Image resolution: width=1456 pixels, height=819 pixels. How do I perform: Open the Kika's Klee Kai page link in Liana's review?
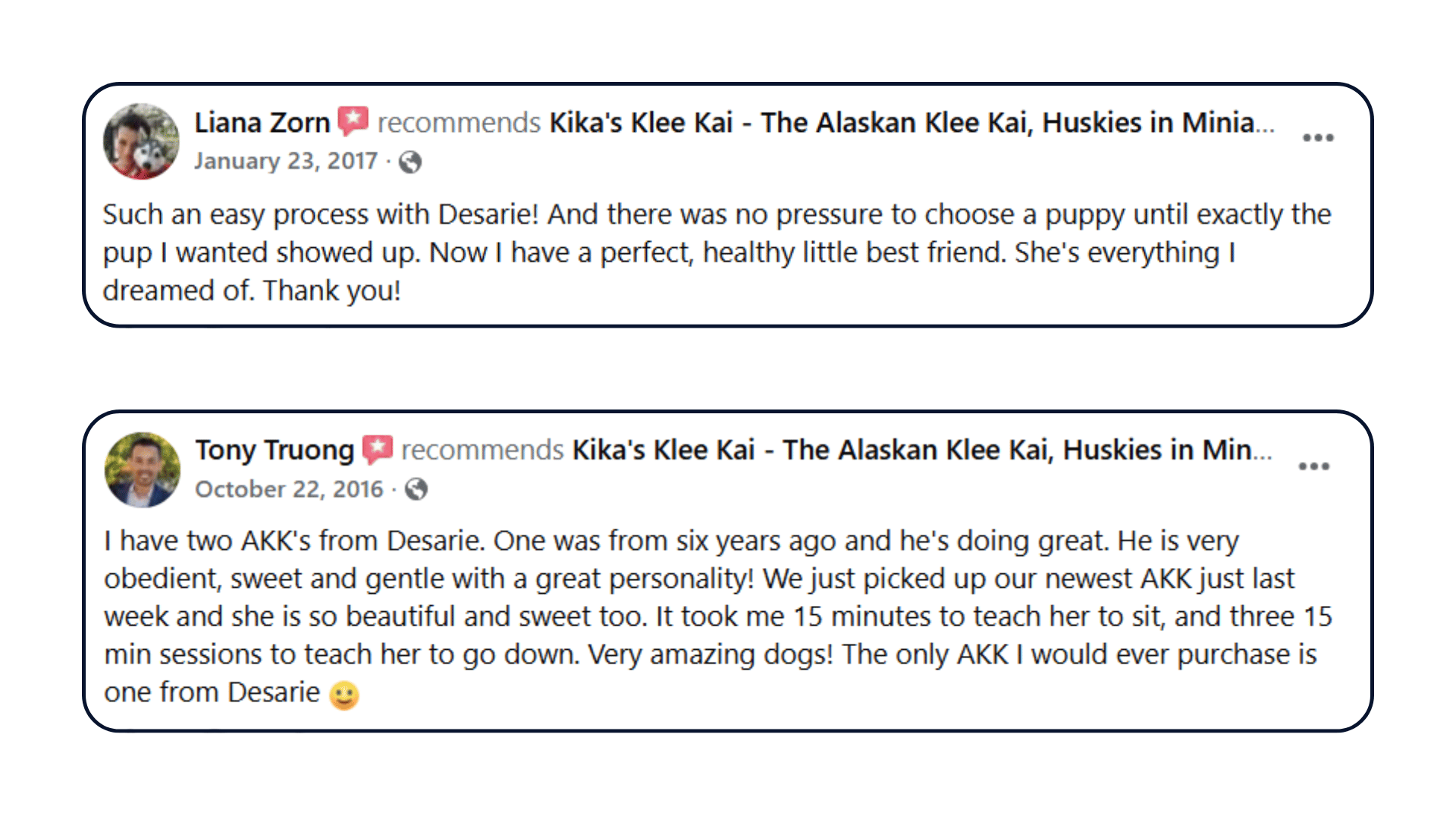point(912,122)
